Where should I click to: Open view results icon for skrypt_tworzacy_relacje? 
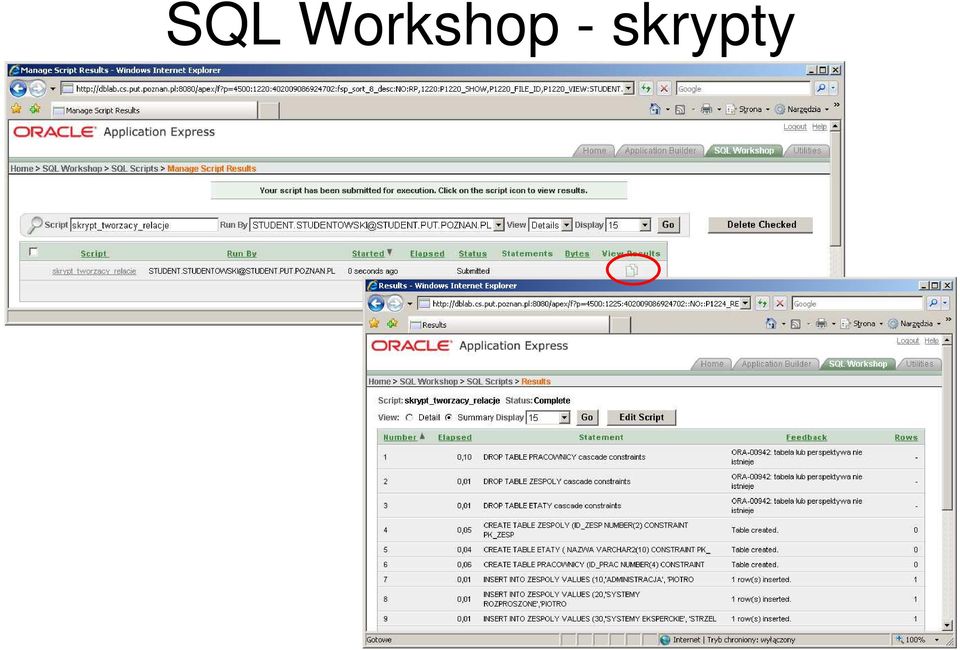(x=632, y=271)
